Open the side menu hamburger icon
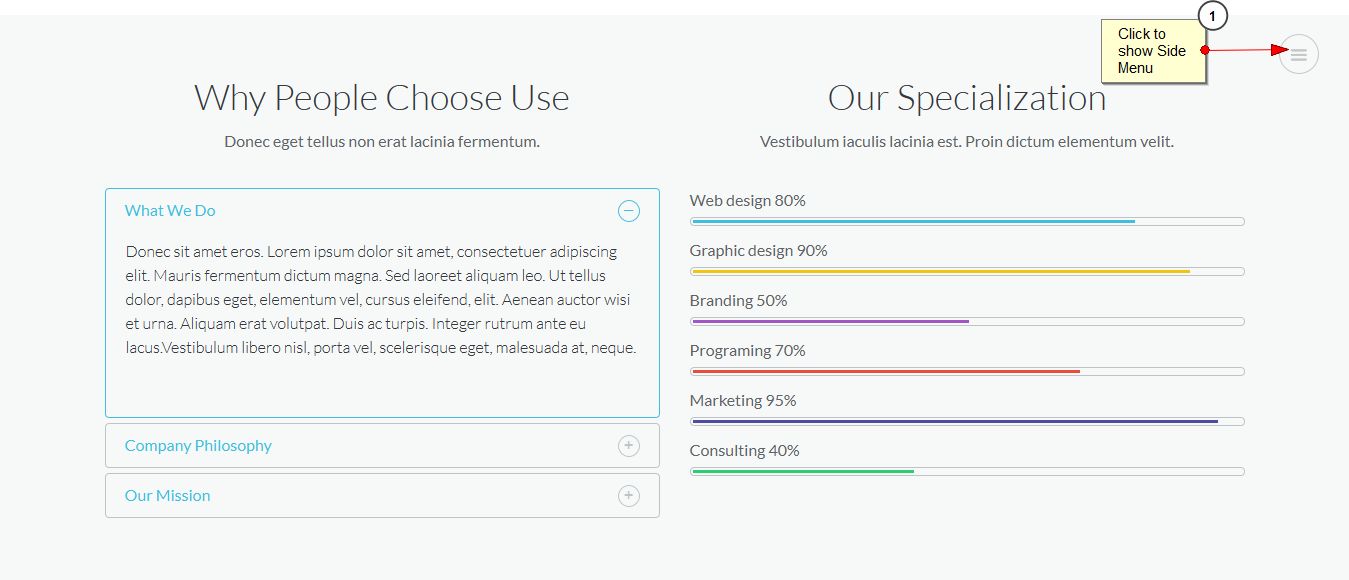The height and width of the screenshot is (580, 1349). tap(1298, 54)
